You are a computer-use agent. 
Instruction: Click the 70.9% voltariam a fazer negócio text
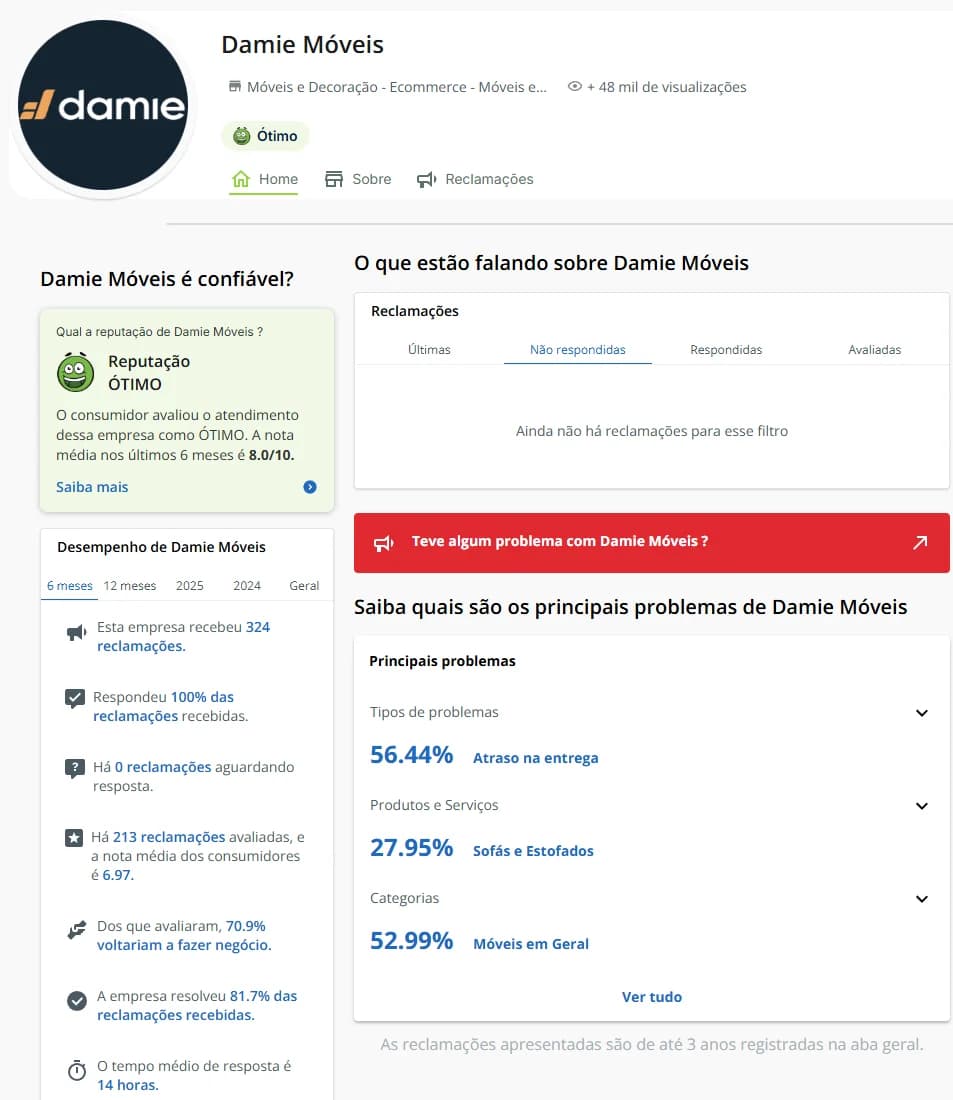click(184, 936)
